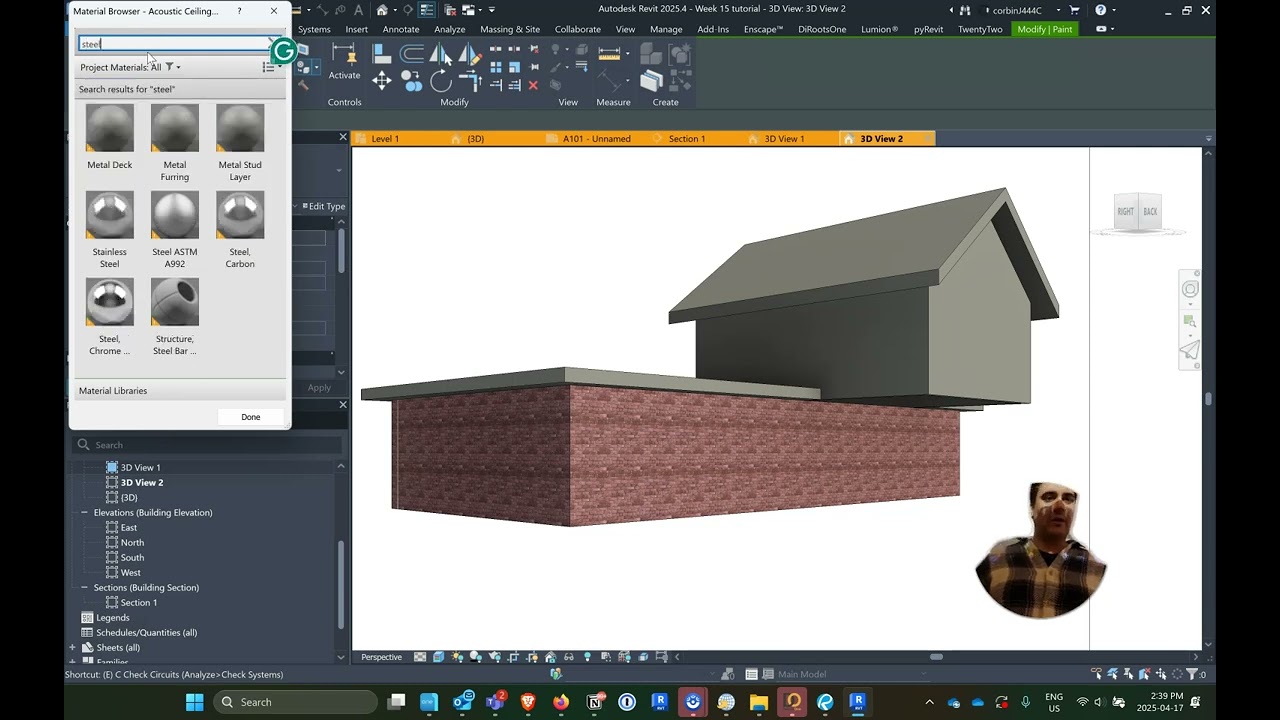Open the Perspective view scale control
Screen dimensions: 1280x720
coord(381,657)
